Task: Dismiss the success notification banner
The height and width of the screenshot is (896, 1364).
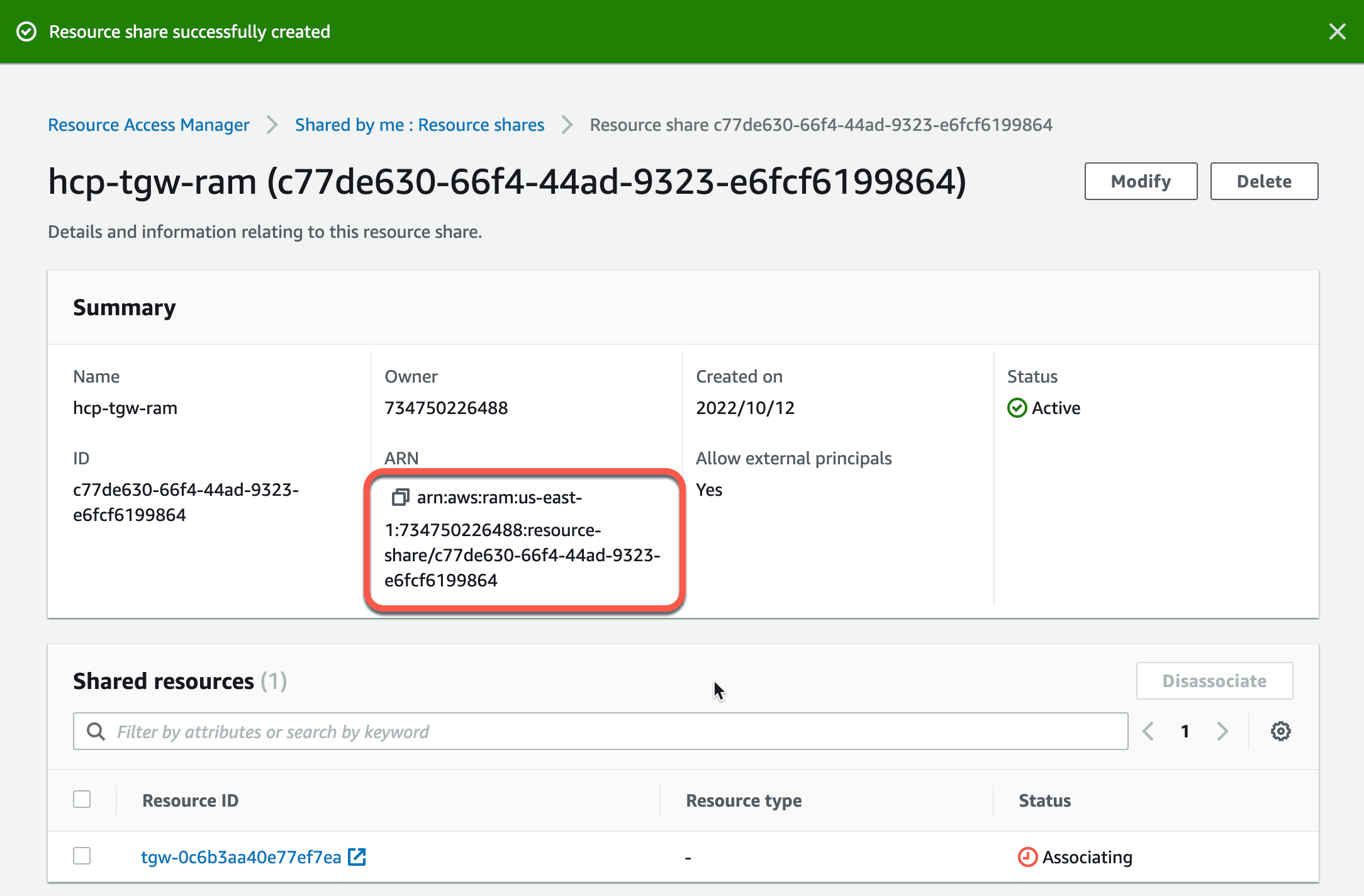Action: (x=1337, y=31)
